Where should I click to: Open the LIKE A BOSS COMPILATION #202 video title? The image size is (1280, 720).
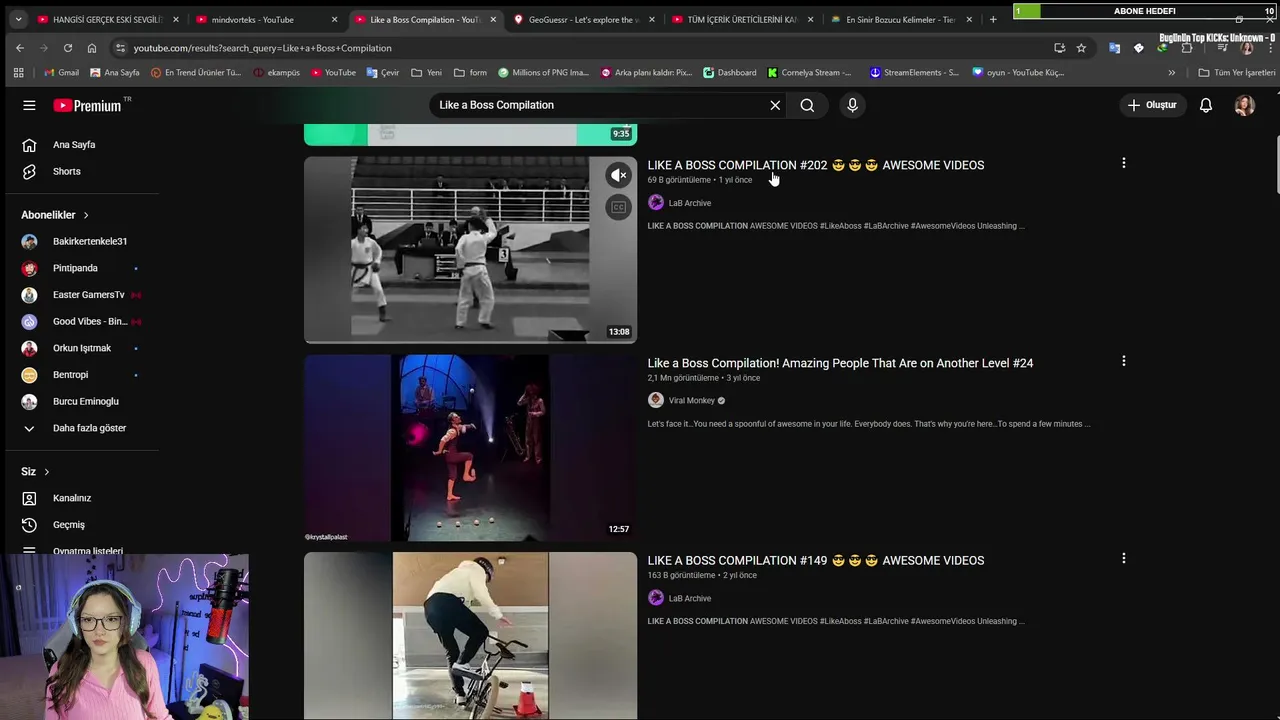[x=815, y=165]
